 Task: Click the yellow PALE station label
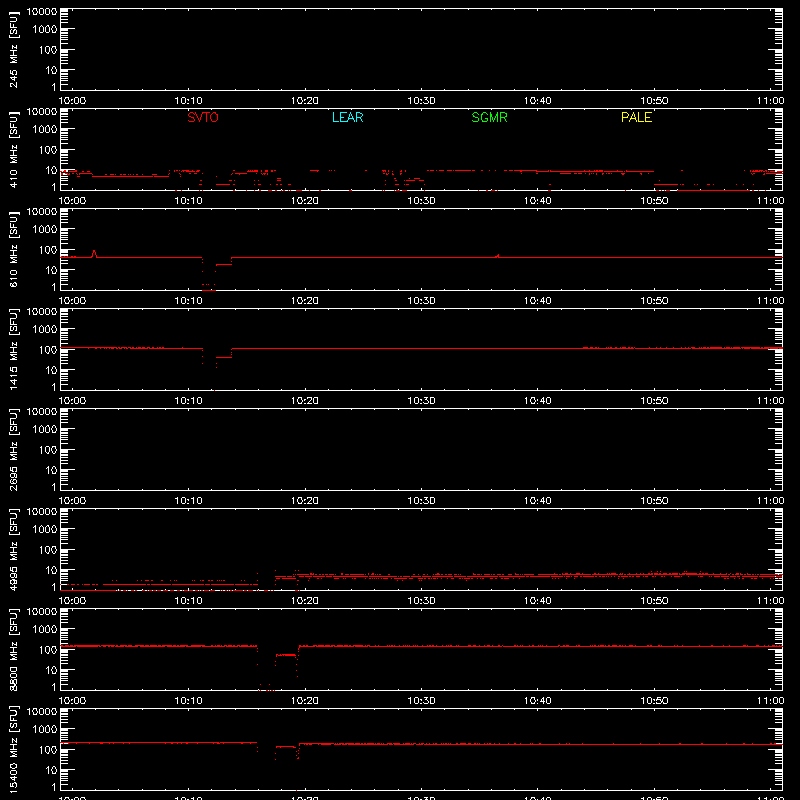[636, 117]
